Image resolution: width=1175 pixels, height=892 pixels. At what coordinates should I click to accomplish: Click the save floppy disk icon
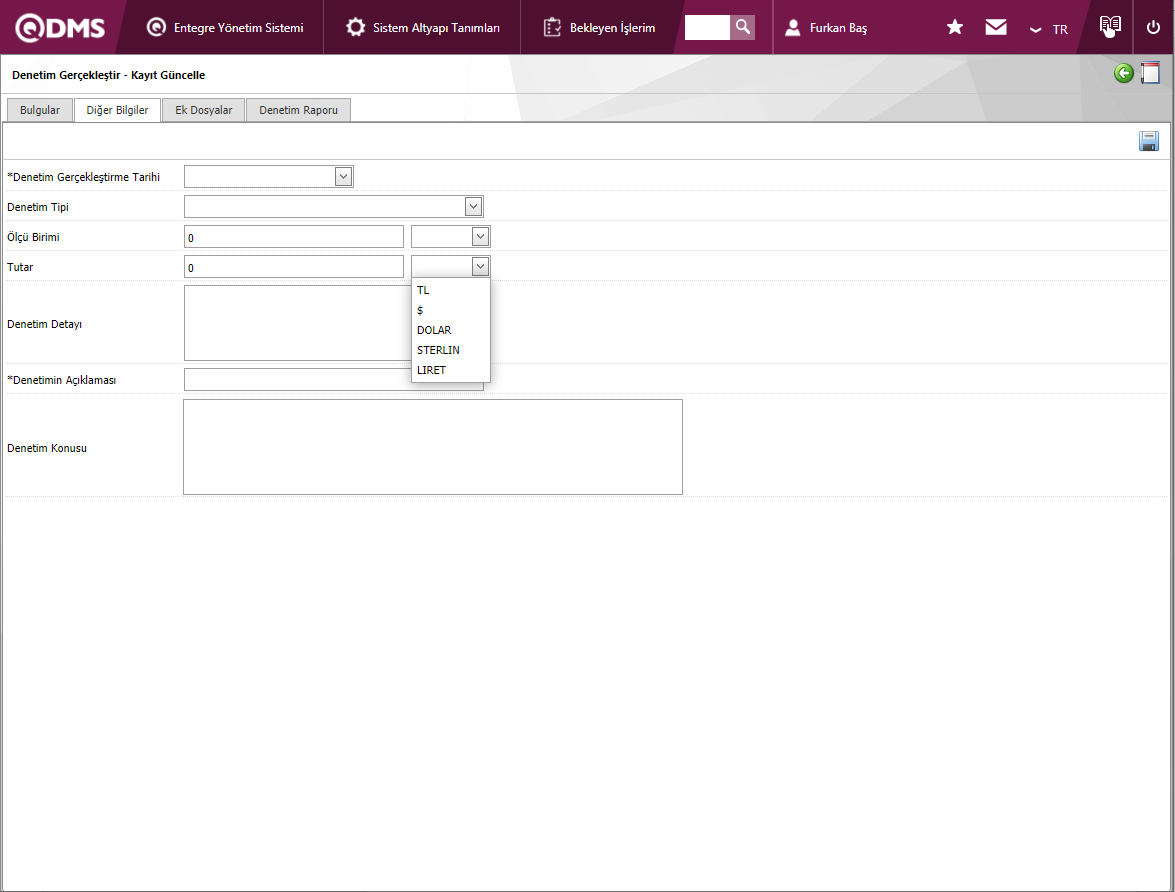click(1149, 141)
